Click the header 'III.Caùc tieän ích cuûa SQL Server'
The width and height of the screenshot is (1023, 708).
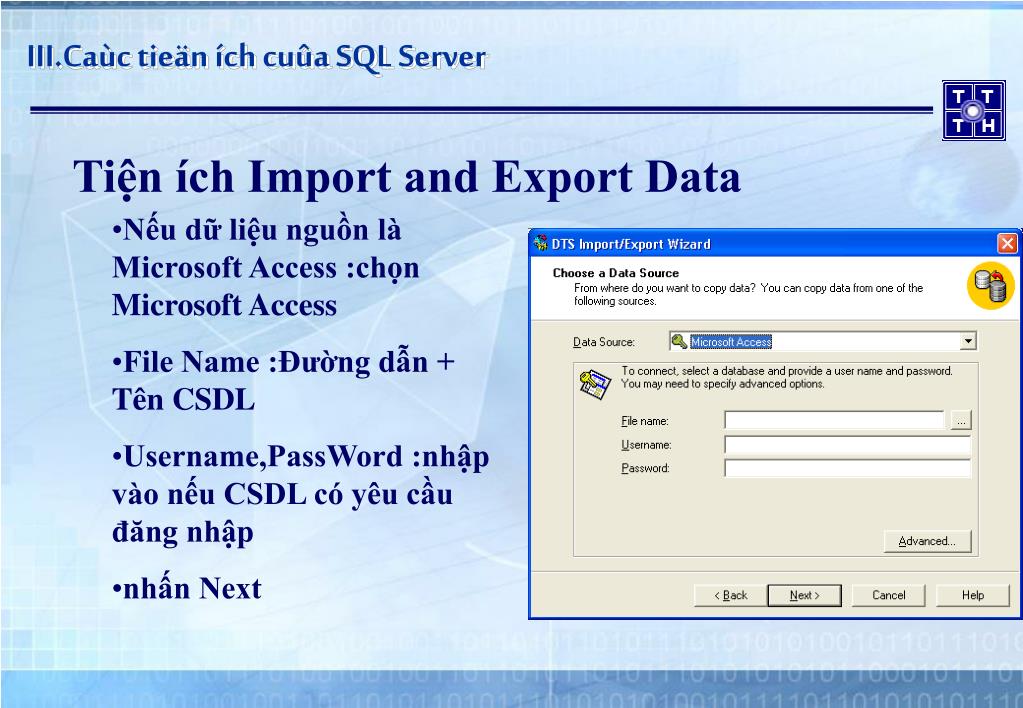pos(257,57)
